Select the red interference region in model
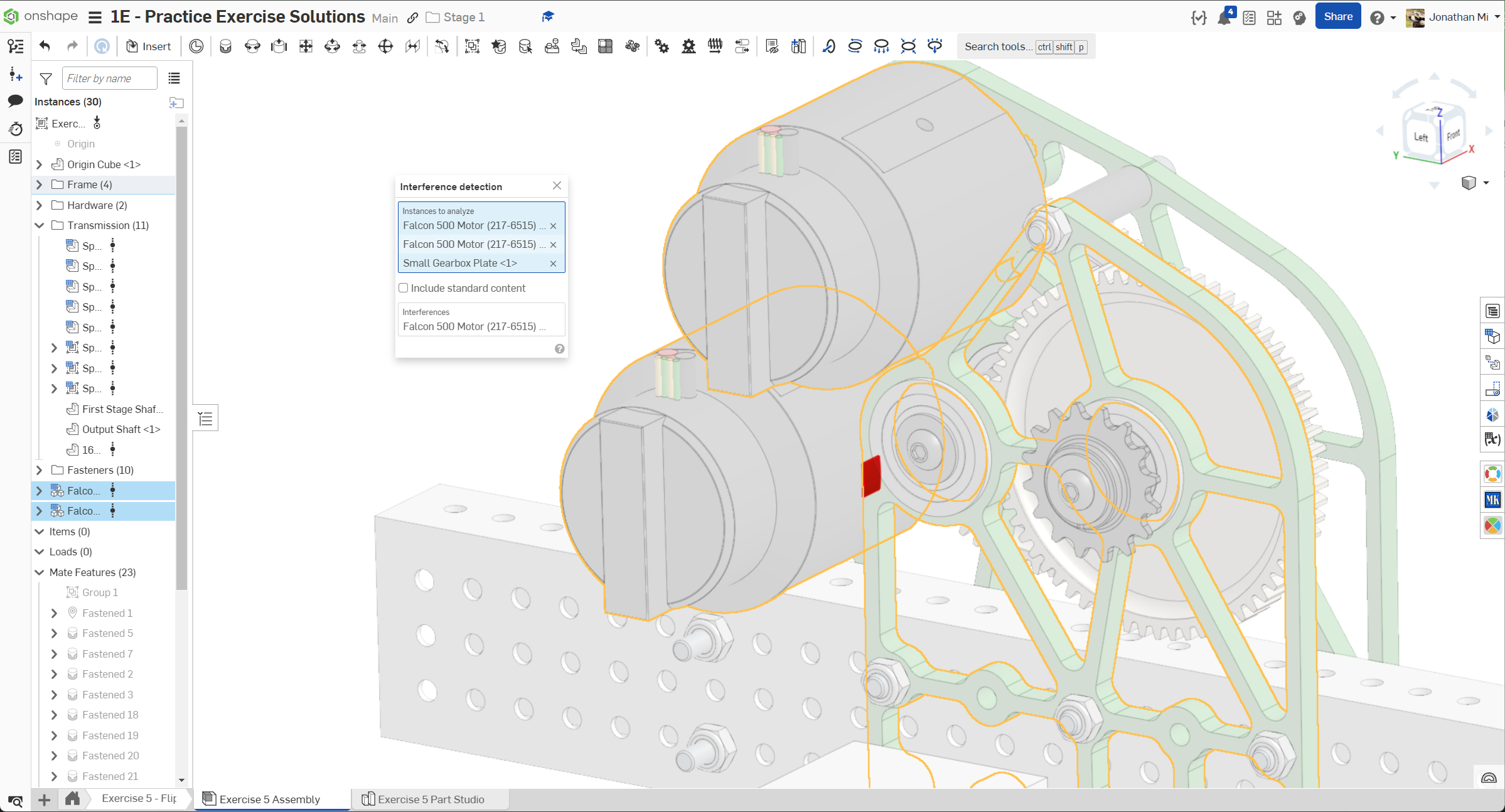Screen dimensions: 1505x812 [872, 476]
